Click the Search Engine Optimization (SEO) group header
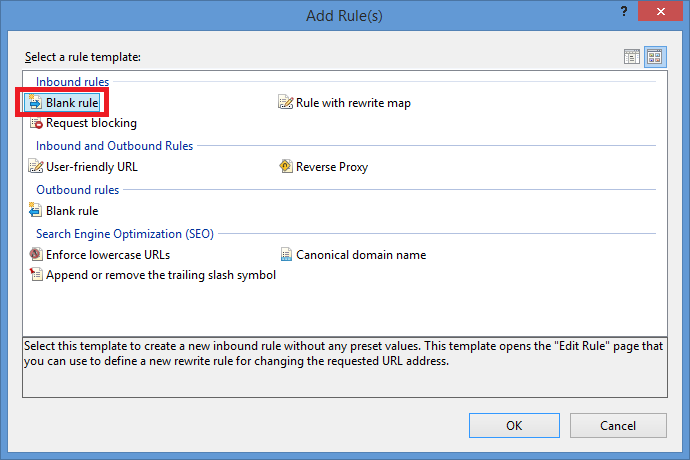The width and height of the screenshot is (690, 460). pos(125,233)
